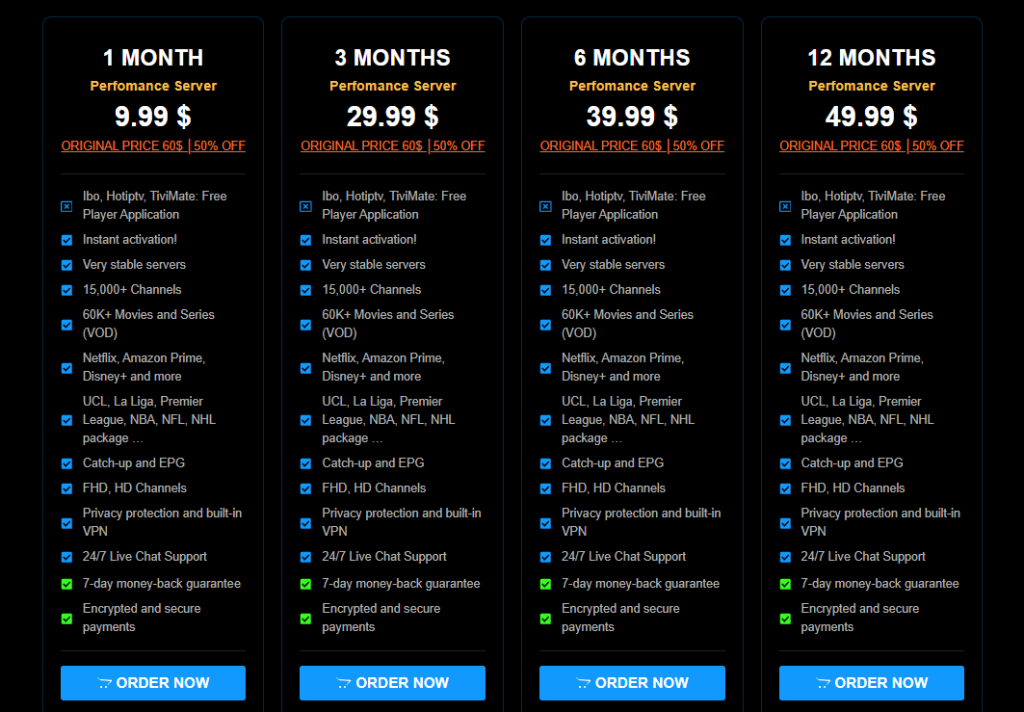Click the green check beside Encrypted payments in 12 Months plan
This screenshot has height=712, width=1024.
785,618
